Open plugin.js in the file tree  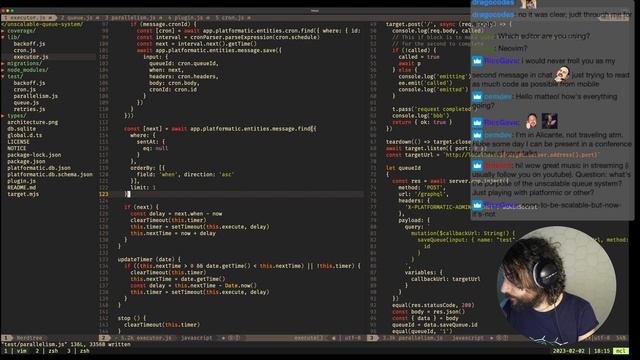tap(21, 181)
